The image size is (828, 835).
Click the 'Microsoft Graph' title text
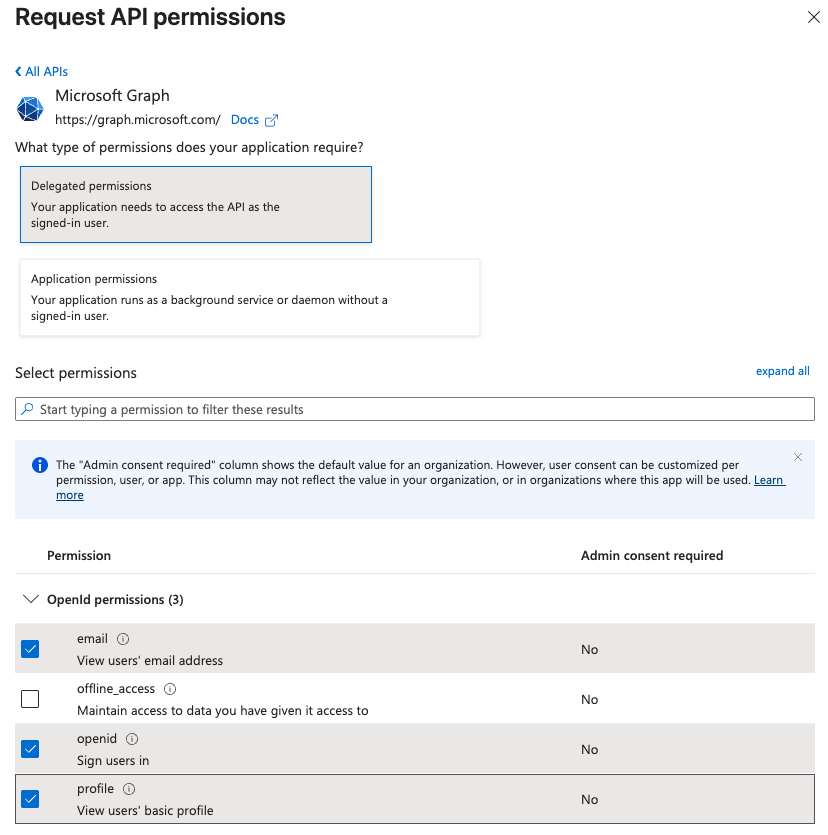coord(112,96)
